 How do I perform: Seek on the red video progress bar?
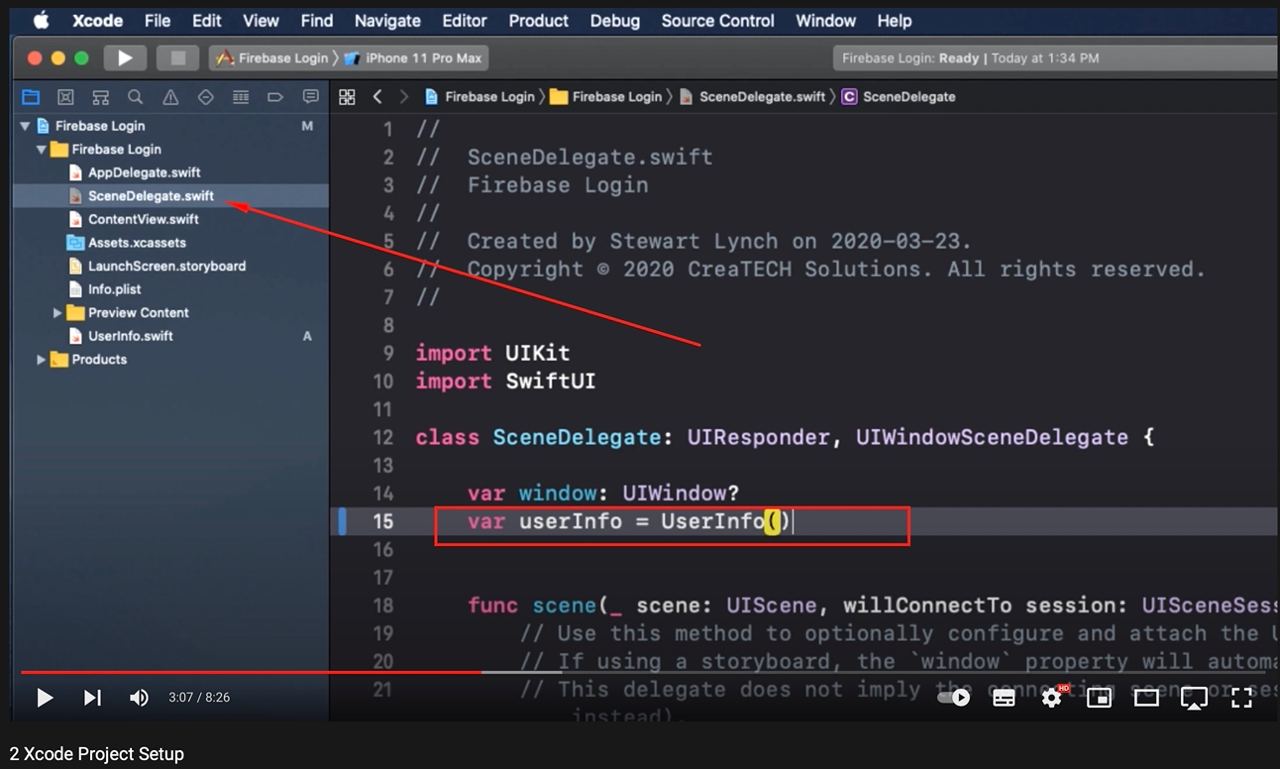click(x=250, y=672)
